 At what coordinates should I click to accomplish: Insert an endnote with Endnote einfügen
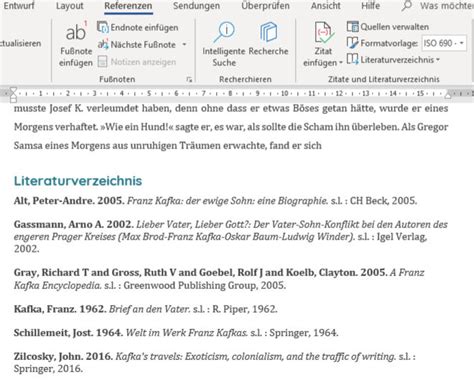click(138, 27)
